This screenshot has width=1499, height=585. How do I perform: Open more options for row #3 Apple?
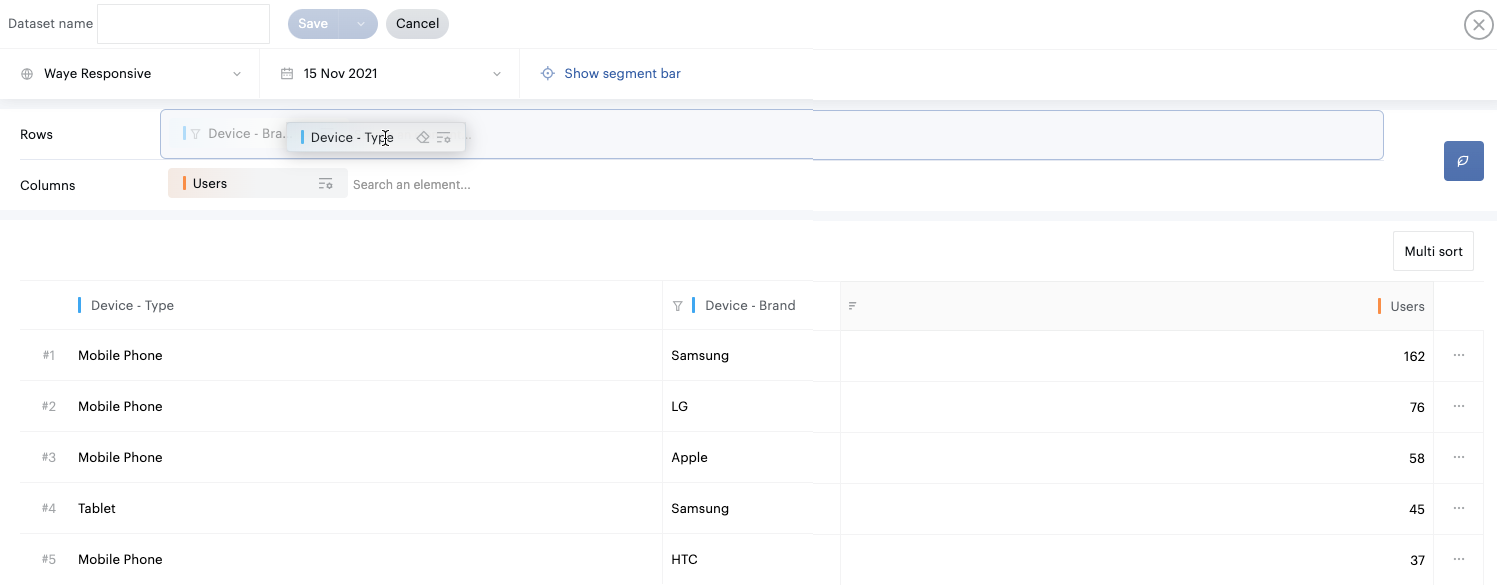1459,457
